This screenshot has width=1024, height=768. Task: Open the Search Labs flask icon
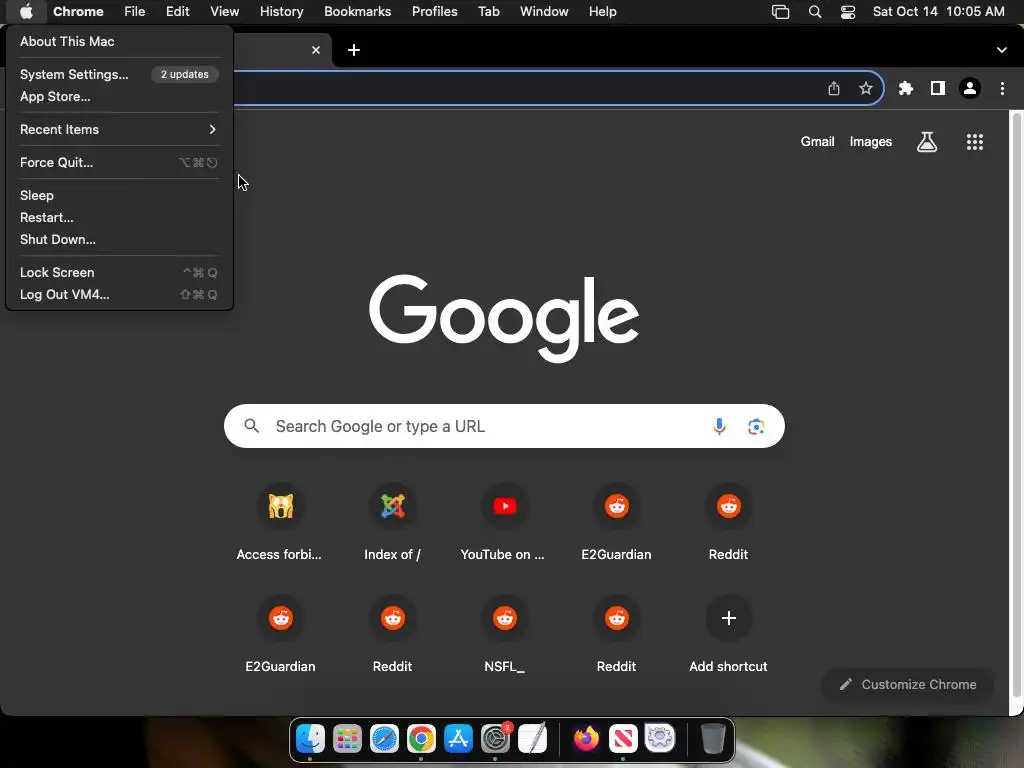[927, 142]
